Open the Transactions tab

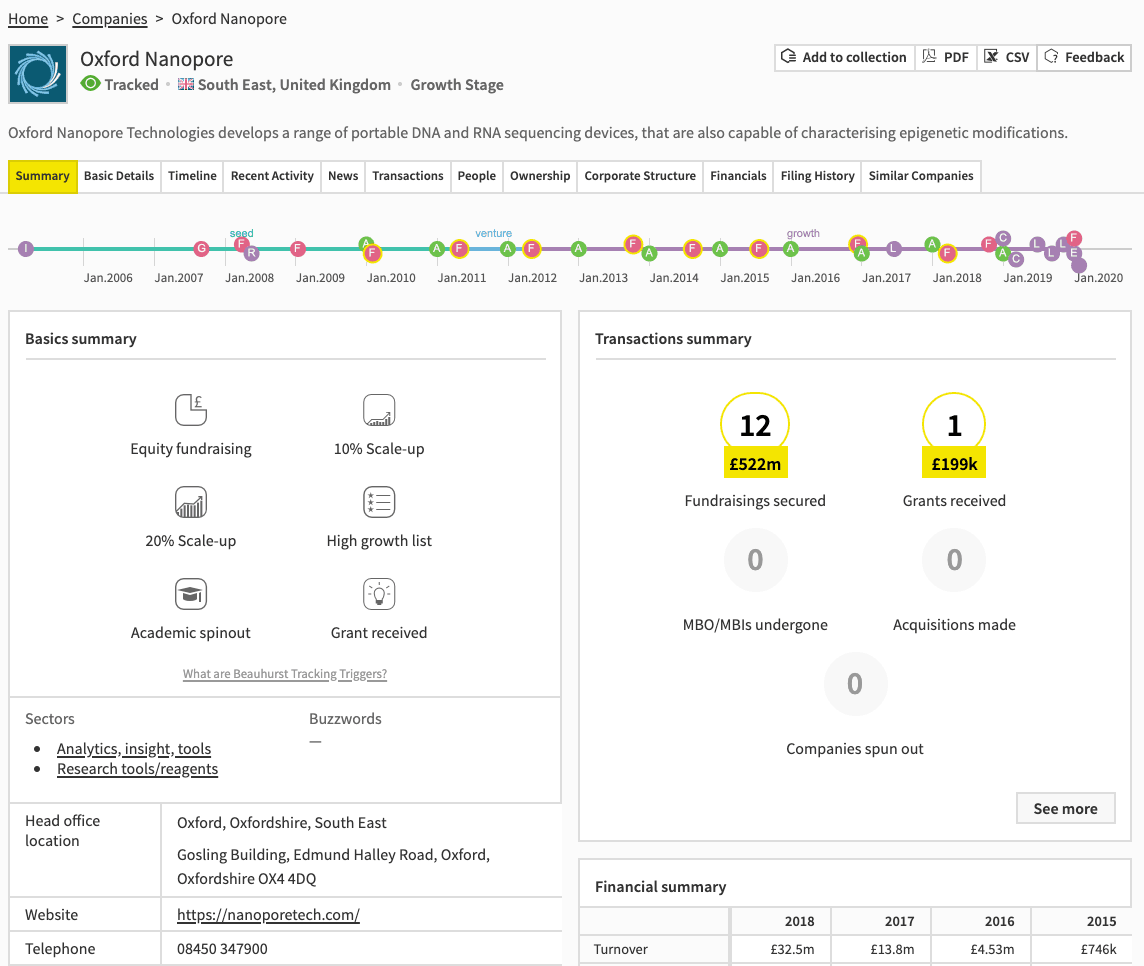coord(408,176)
